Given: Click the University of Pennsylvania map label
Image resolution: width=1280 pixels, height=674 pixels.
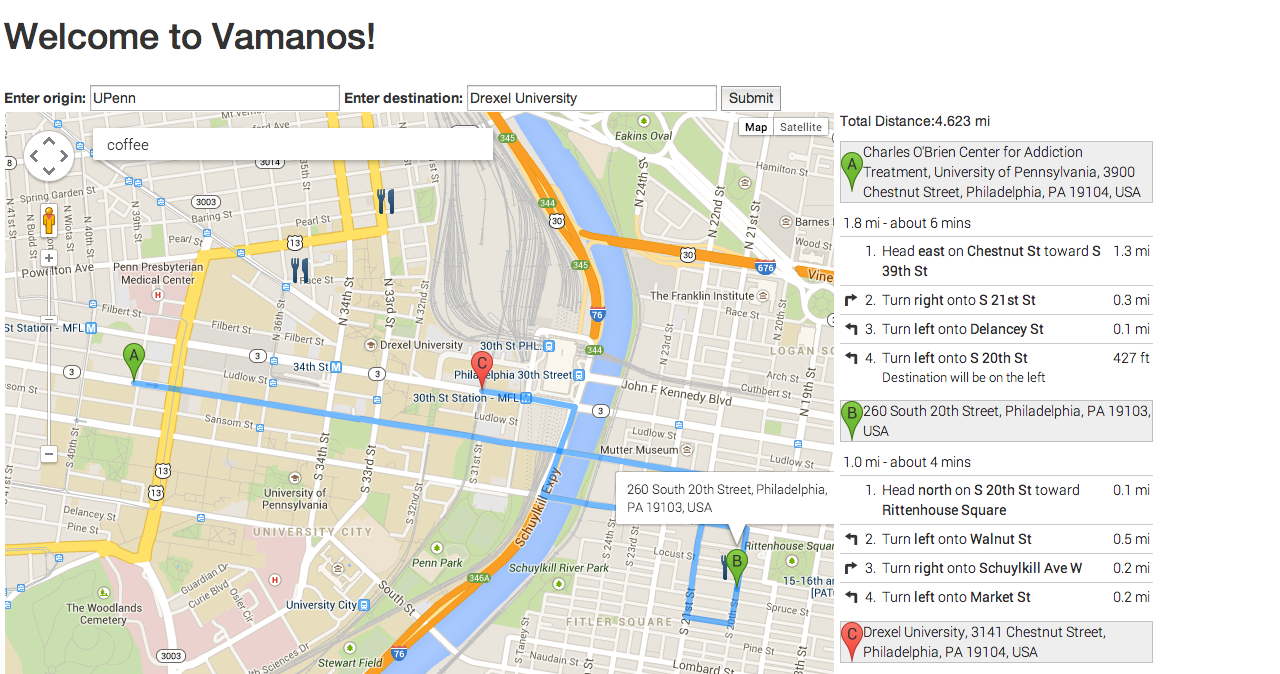Looking at the screenshot, I should point(295,499).
